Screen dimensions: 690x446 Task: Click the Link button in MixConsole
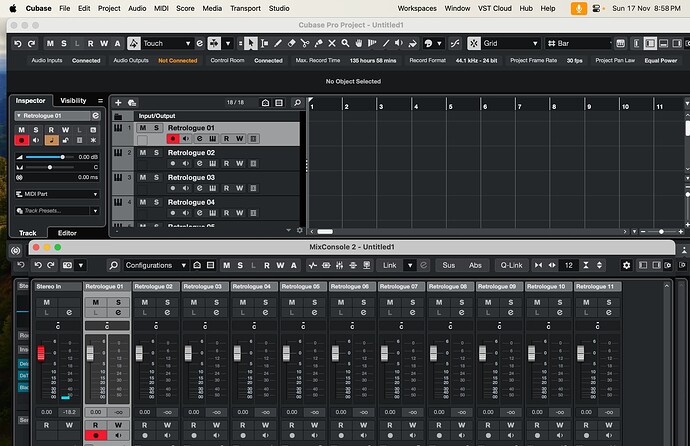click(390, 265)
